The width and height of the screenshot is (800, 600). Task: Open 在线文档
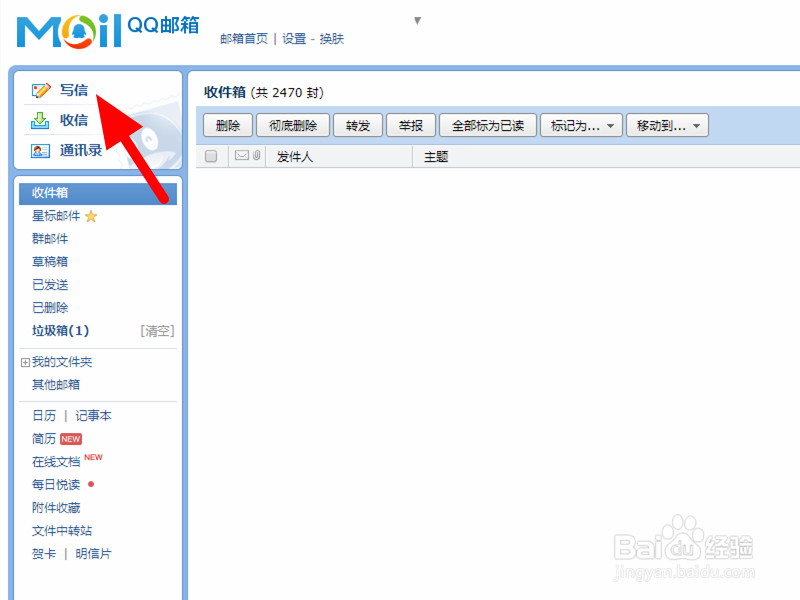coord(56,462)
